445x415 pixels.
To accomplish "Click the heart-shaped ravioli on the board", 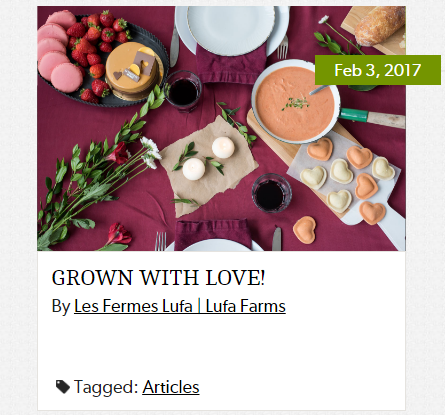I will tap(347, 177).
